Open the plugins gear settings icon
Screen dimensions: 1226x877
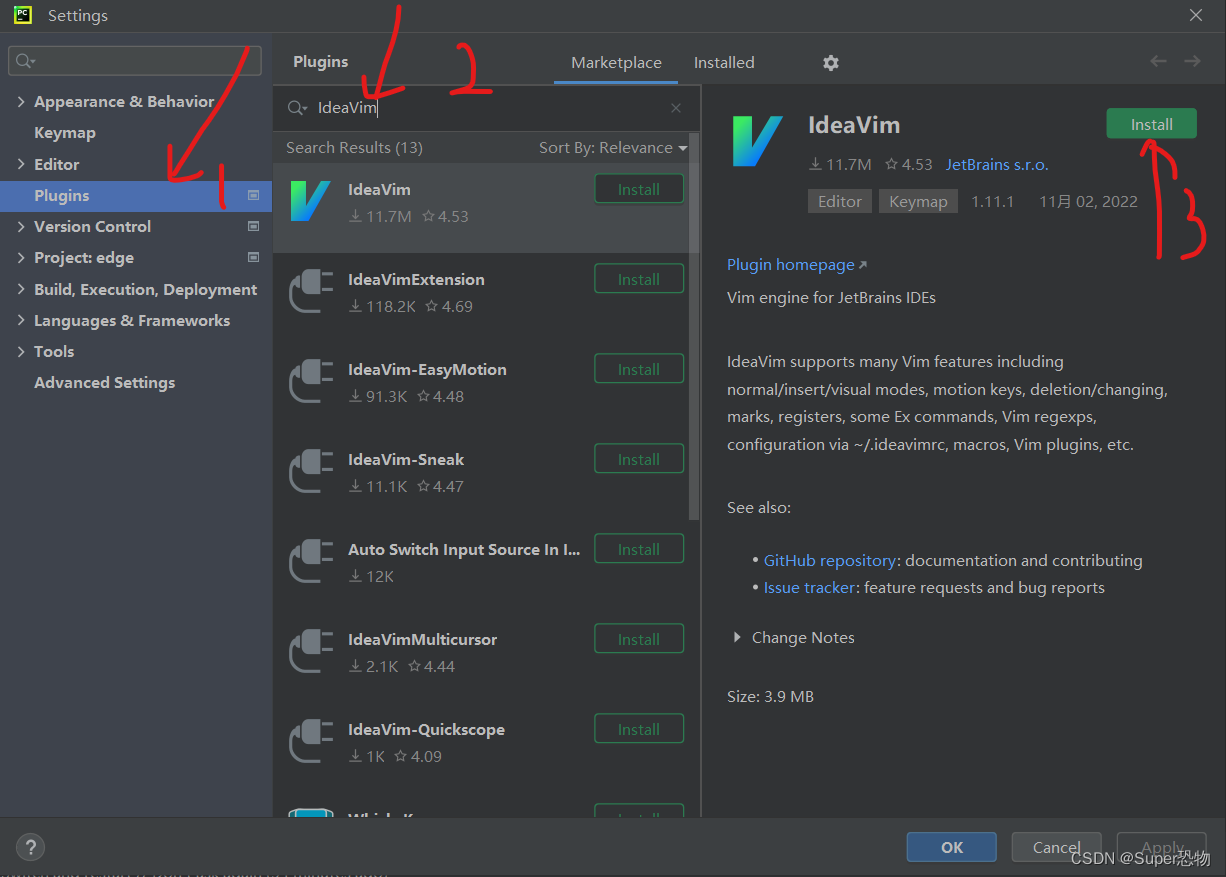point(830,63)
